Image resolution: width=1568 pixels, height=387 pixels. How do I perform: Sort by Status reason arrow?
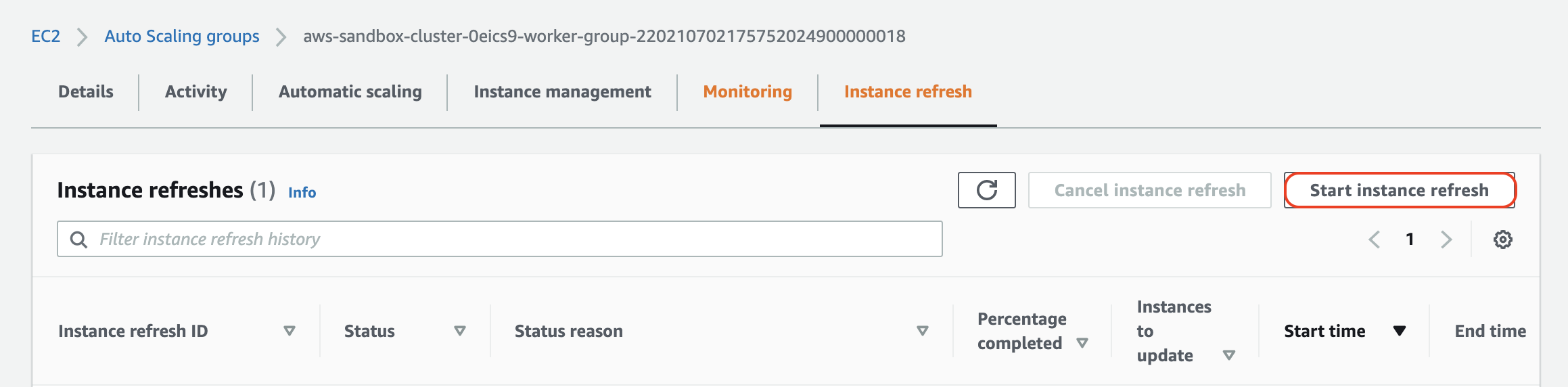[x=923, y=331]
